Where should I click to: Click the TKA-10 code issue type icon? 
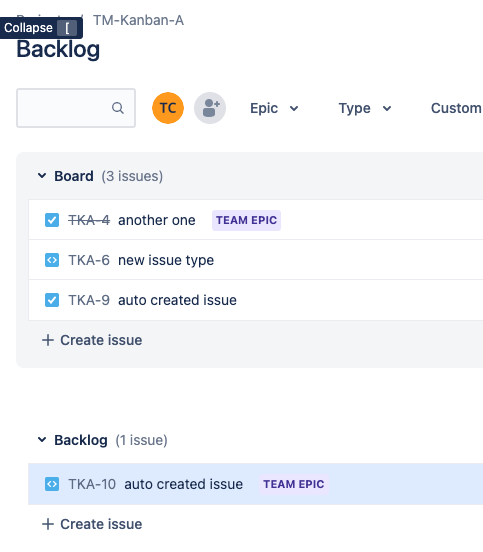(x=52, y=484)
